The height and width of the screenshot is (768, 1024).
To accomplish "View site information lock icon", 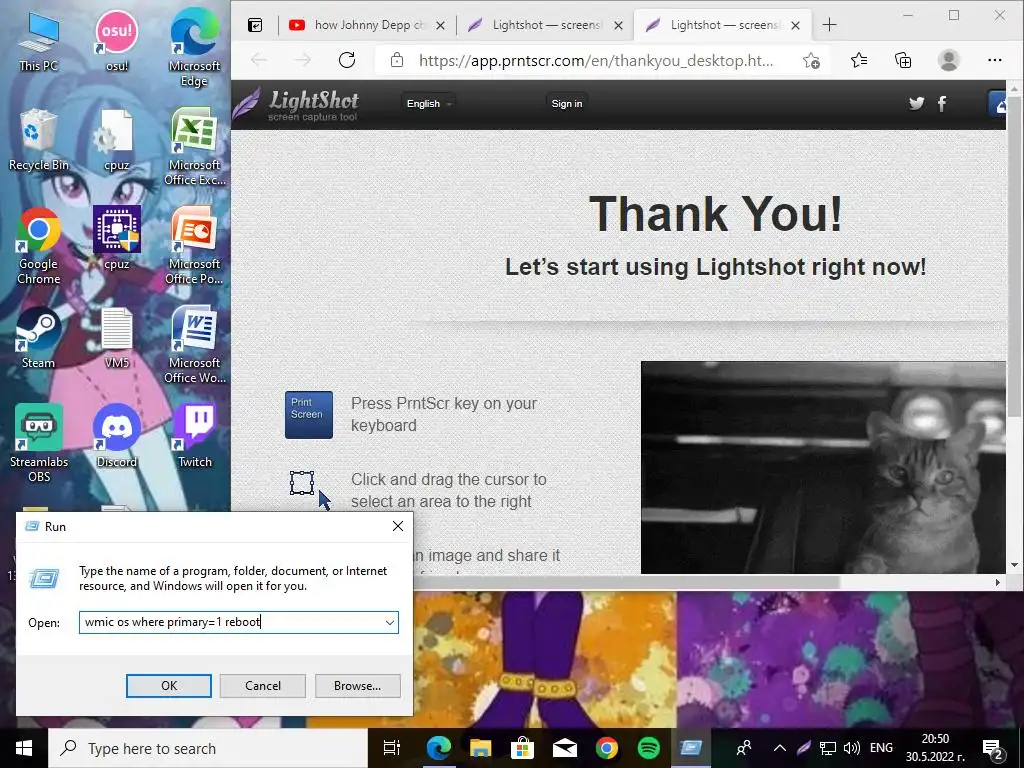I will pos(396,61).
